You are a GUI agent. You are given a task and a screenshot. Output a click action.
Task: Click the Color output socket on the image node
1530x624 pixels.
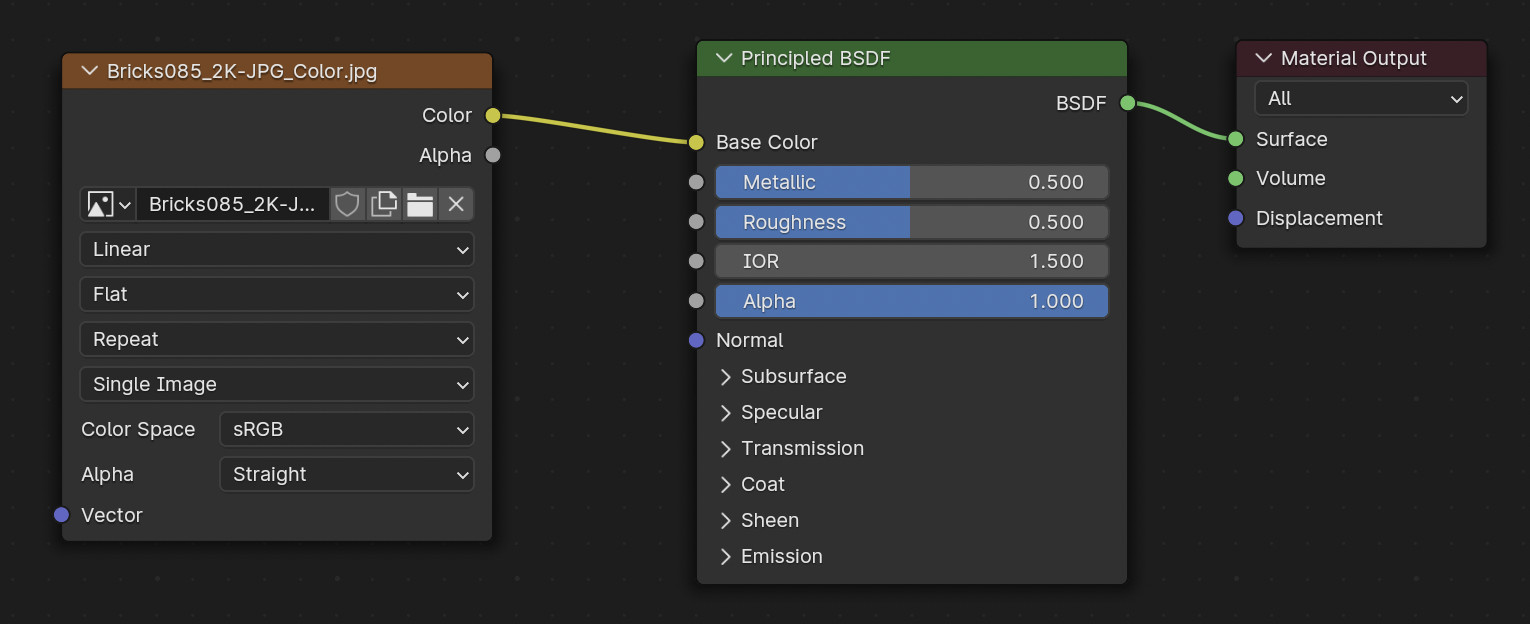492,115
